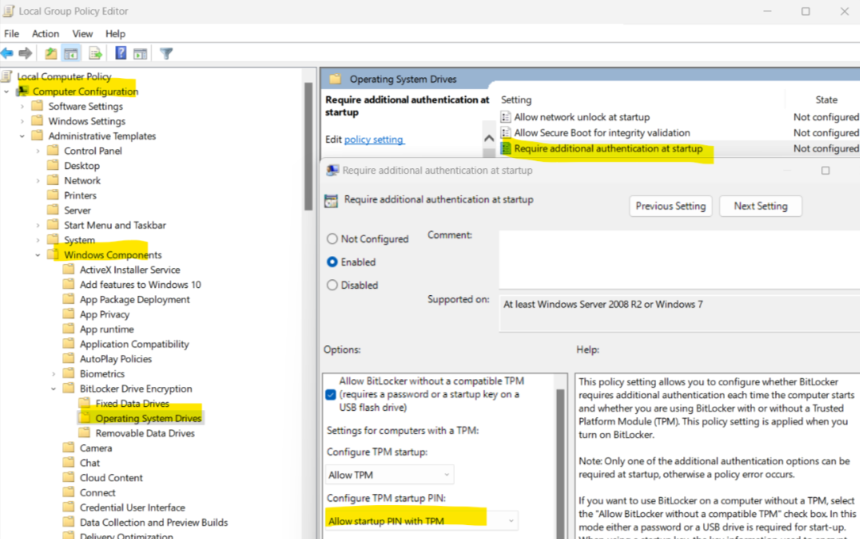Click the Filter funnel toolbar icon

tap(166, 53)
